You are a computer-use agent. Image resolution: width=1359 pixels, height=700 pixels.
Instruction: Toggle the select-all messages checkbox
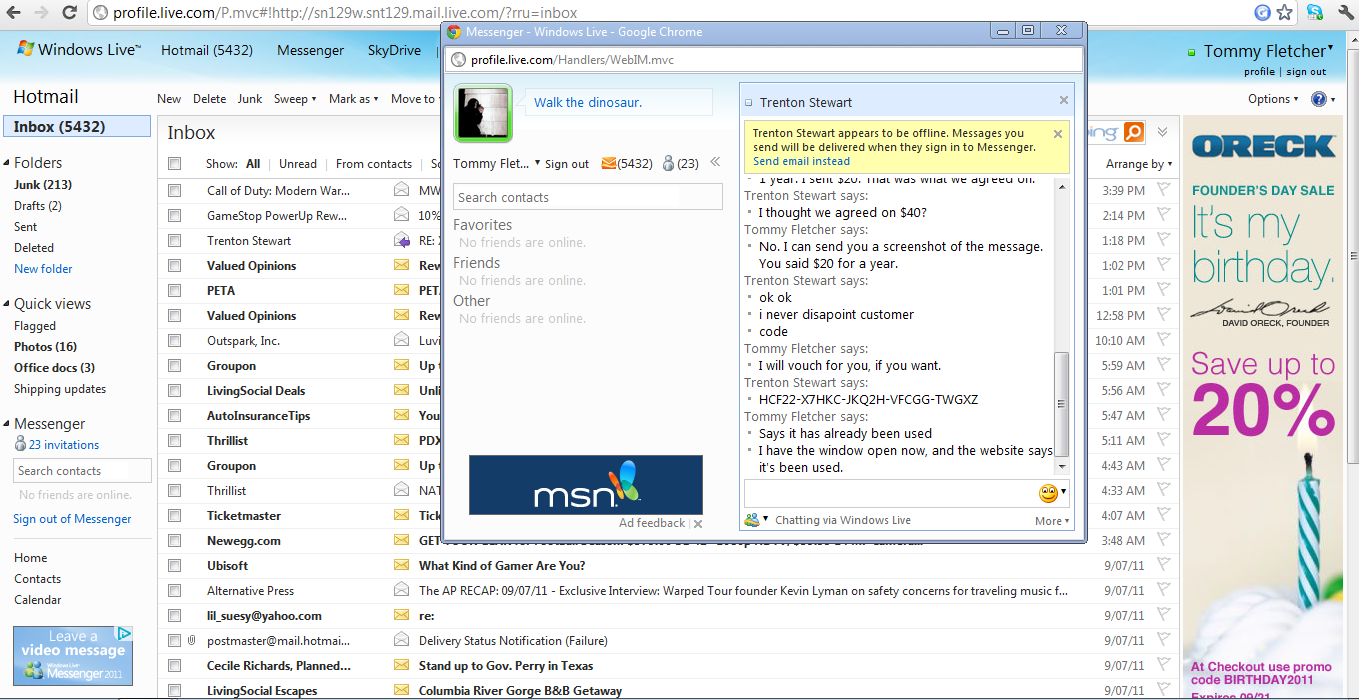(x=175, y=164)
